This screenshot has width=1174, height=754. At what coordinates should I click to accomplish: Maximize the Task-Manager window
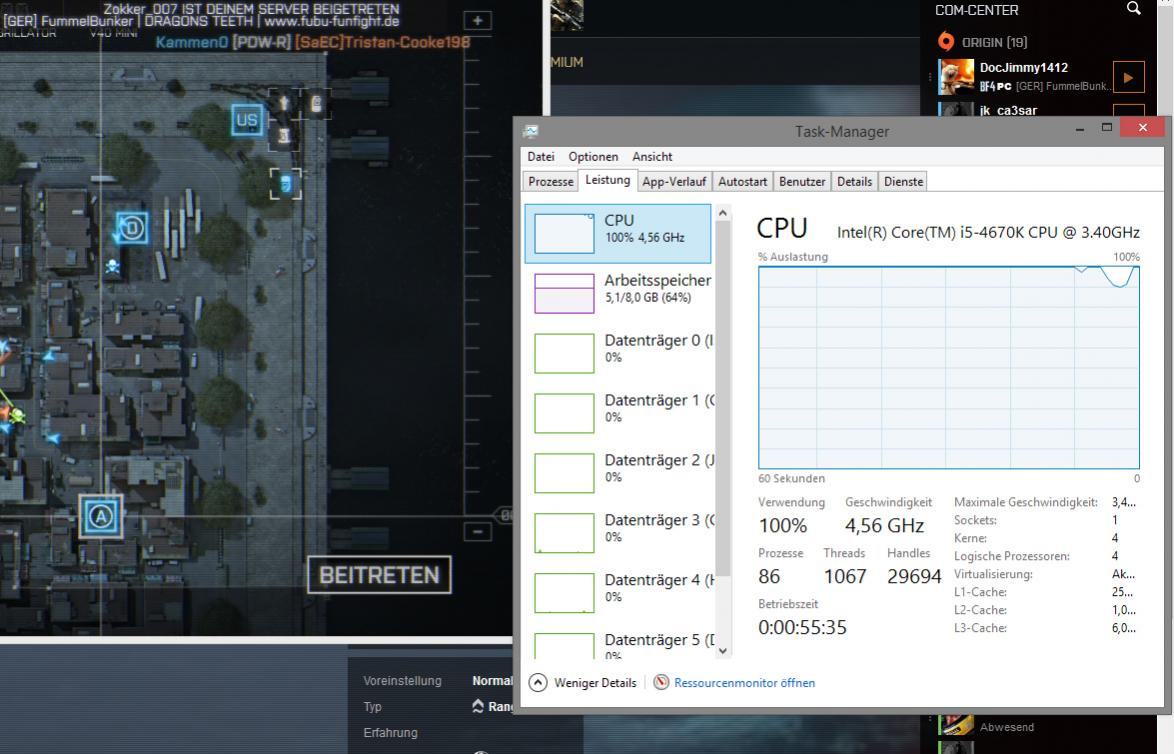click(x=1107, y=128)
